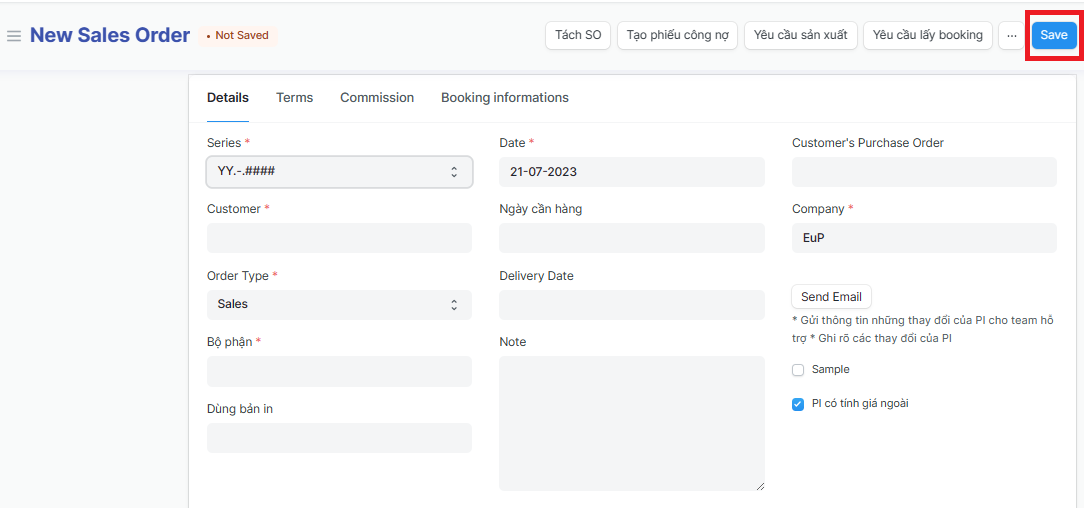
Task: Switch to the Terms tab
Action: click(x=294, y=98)
